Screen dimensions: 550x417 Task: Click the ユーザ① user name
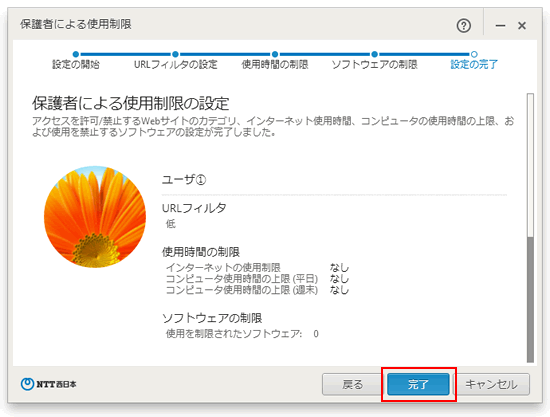(184, 180)
